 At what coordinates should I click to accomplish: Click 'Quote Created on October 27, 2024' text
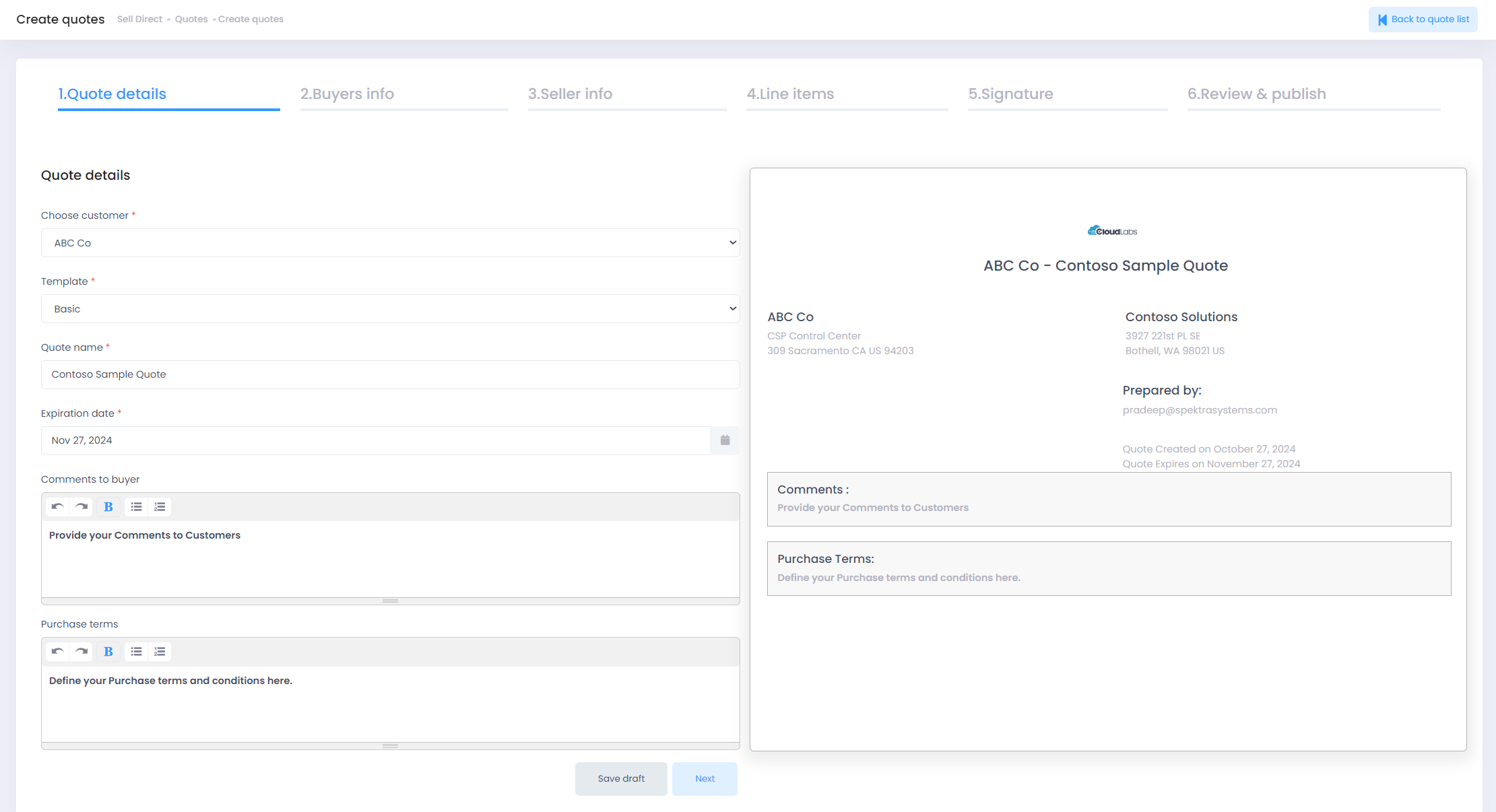1209,449
